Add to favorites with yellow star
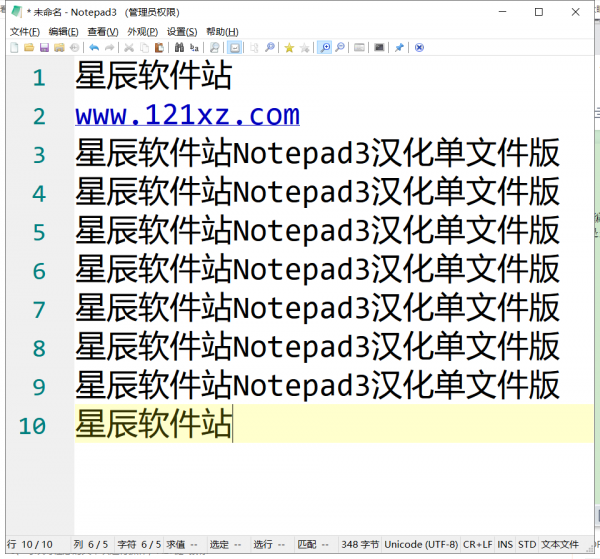600x559 pixels. tap(289, 47)
